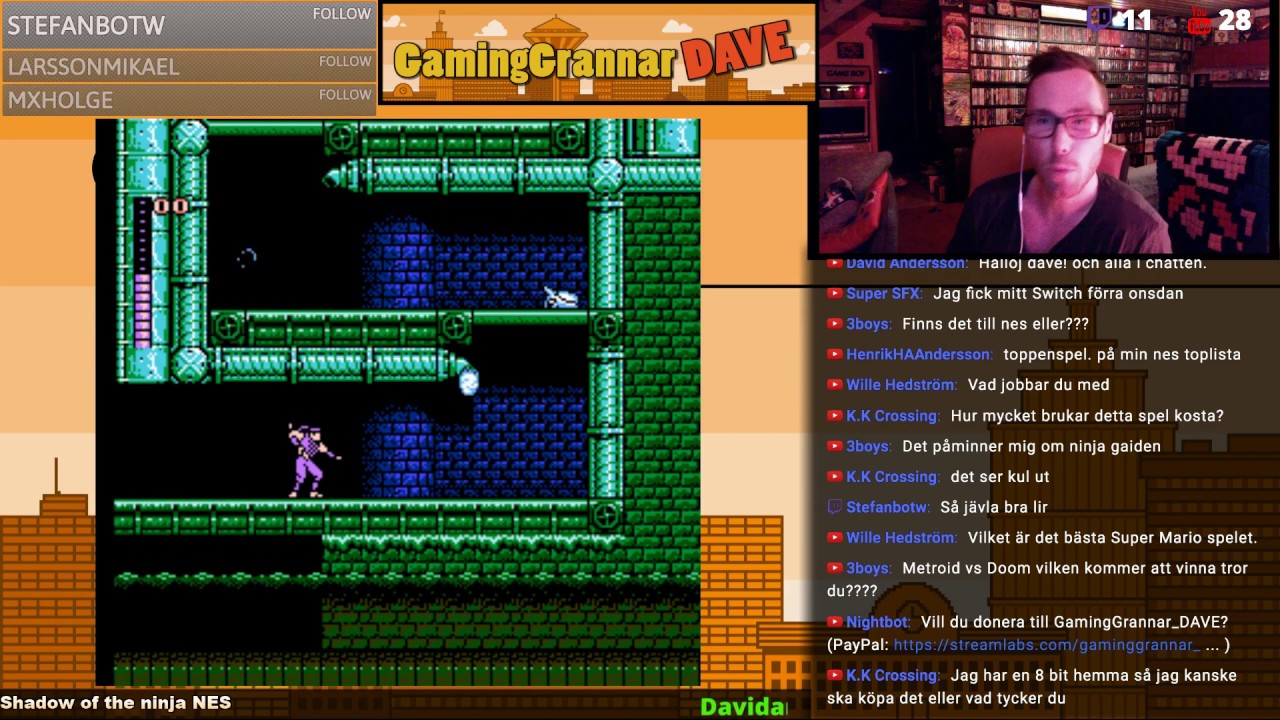The image size is (1280, 720).
Task: Click YouTube icon beside Super SFX
Action: pos(834,294)
